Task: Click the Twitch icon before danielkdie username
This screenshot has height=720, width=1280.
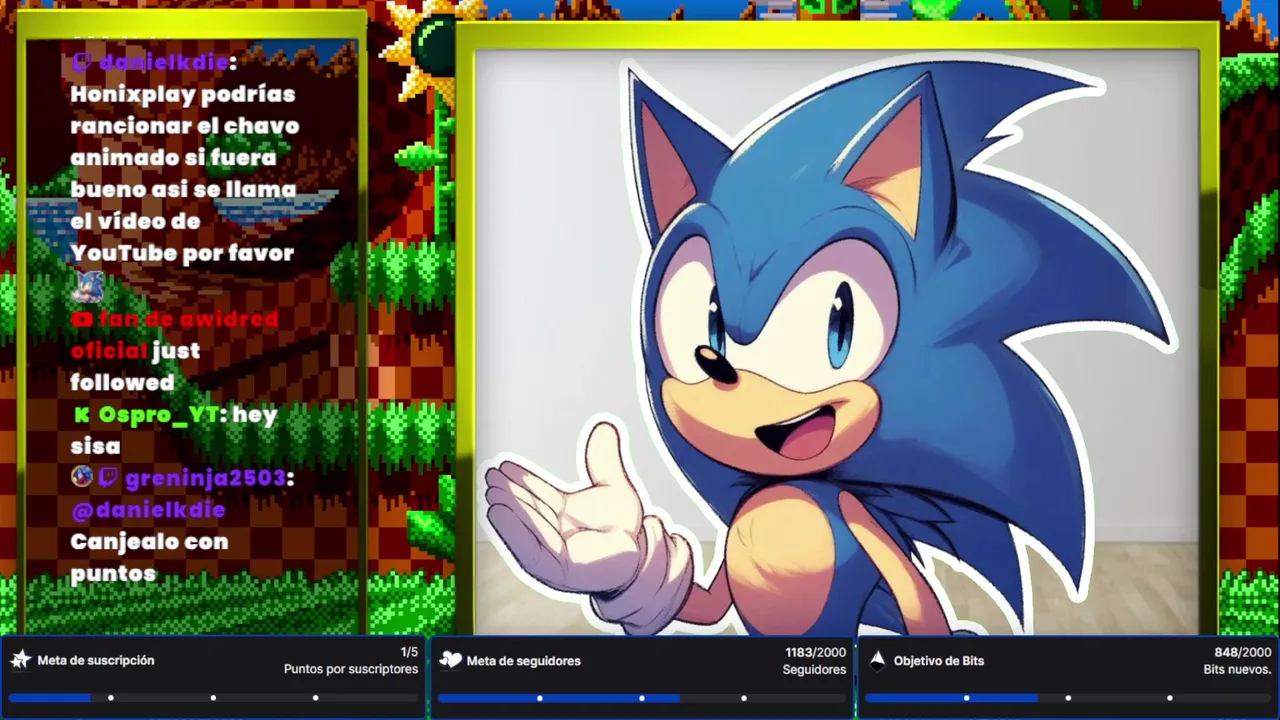Action: pos(82,62)
